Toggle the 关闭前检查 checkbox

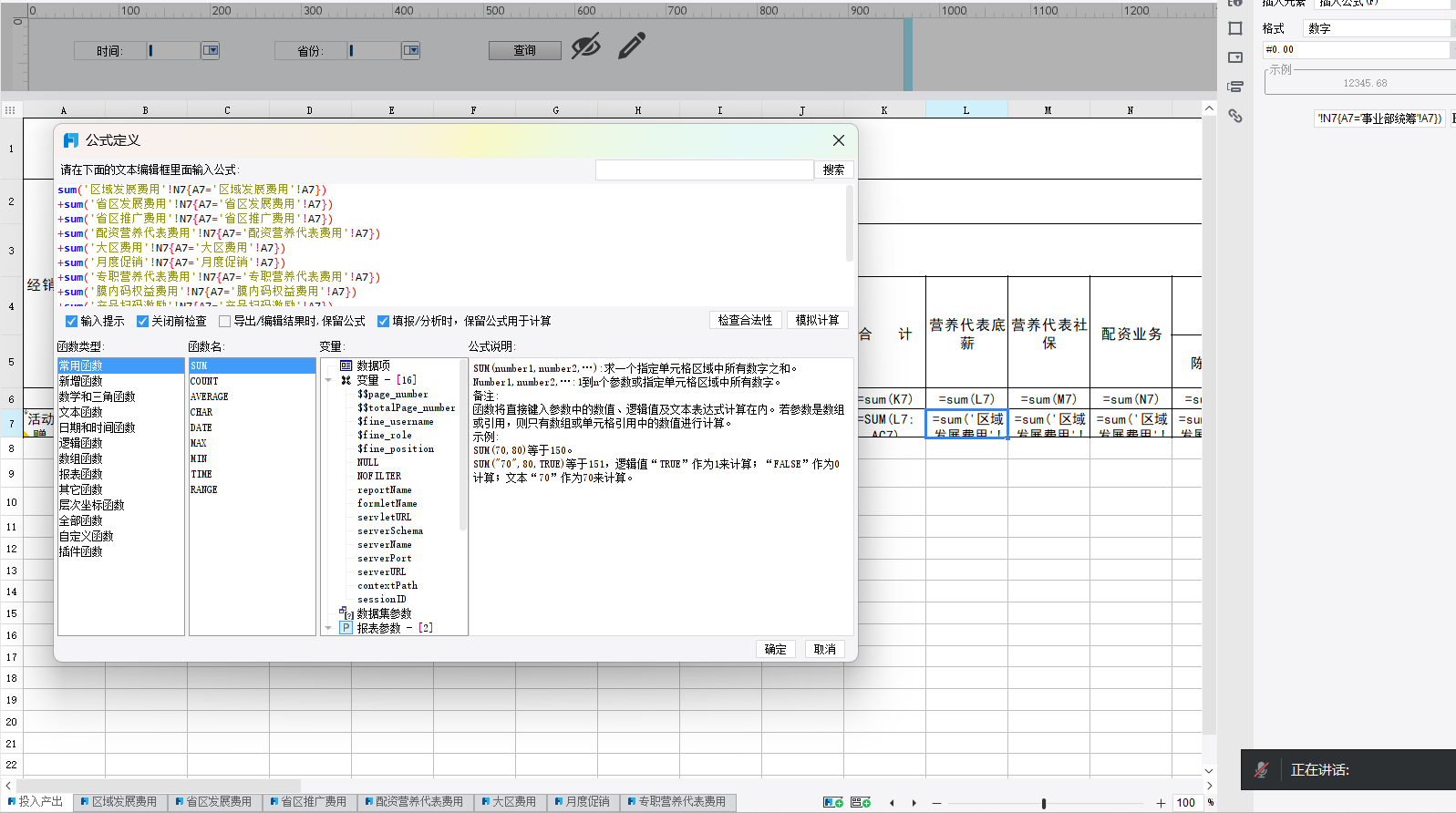(x=142, y=321)
